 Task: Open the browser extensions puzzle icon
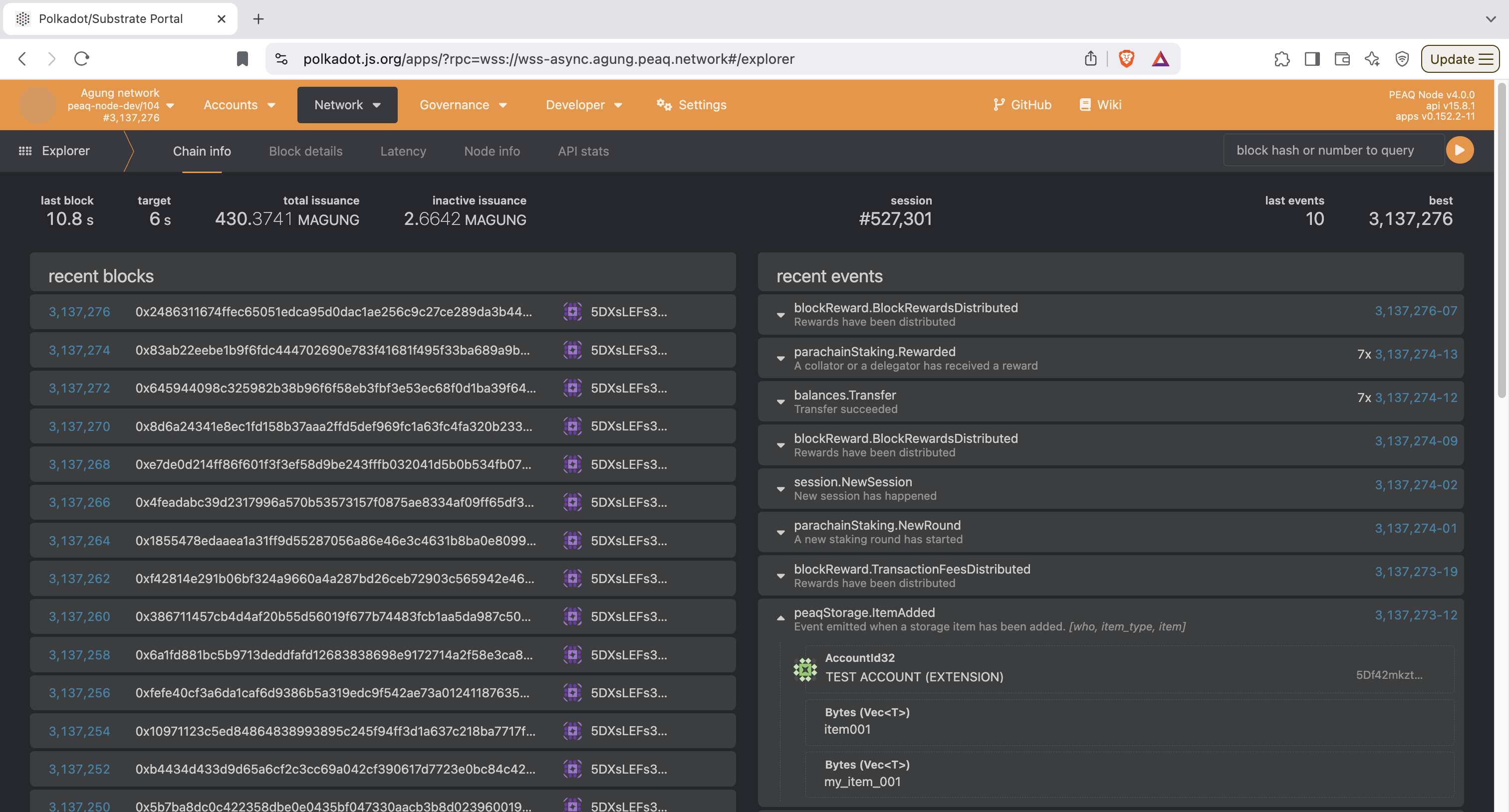[1282, 58]
